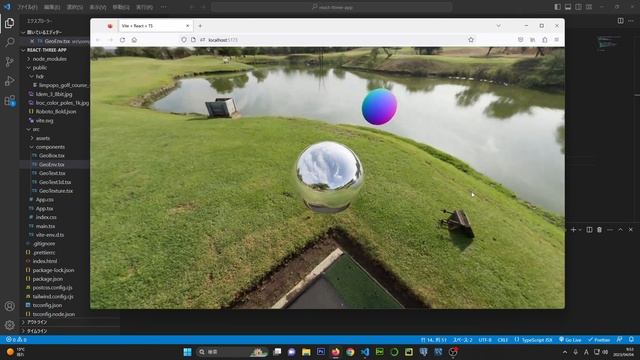Open GeoTexture.tsx in the explorer
Screen dimensions: 640x360
tap(56, 191)
